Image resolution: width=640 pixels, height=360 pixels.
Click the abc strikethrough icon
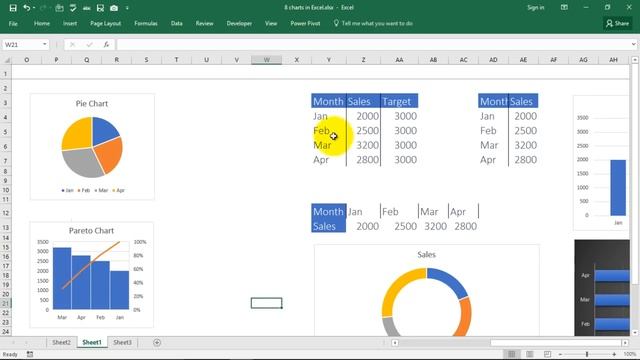click(x=87, y=8)
